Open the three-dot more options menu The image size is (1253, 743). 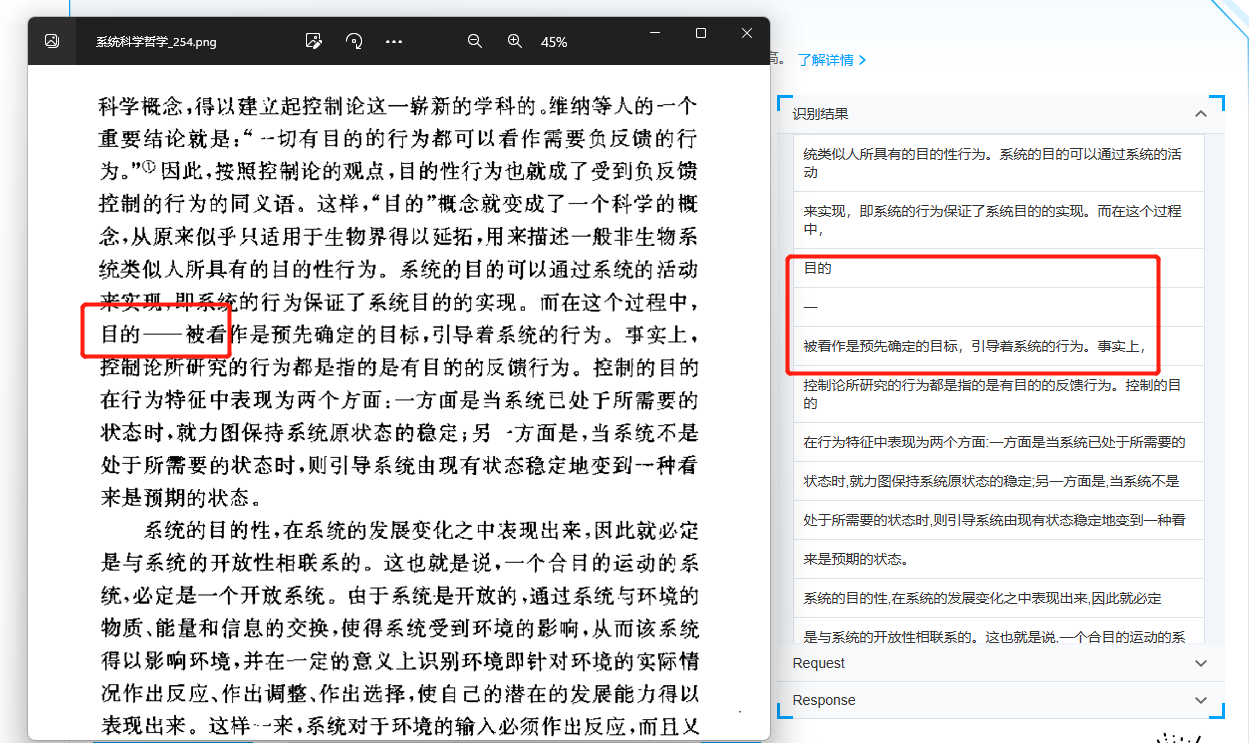[393, 41]
